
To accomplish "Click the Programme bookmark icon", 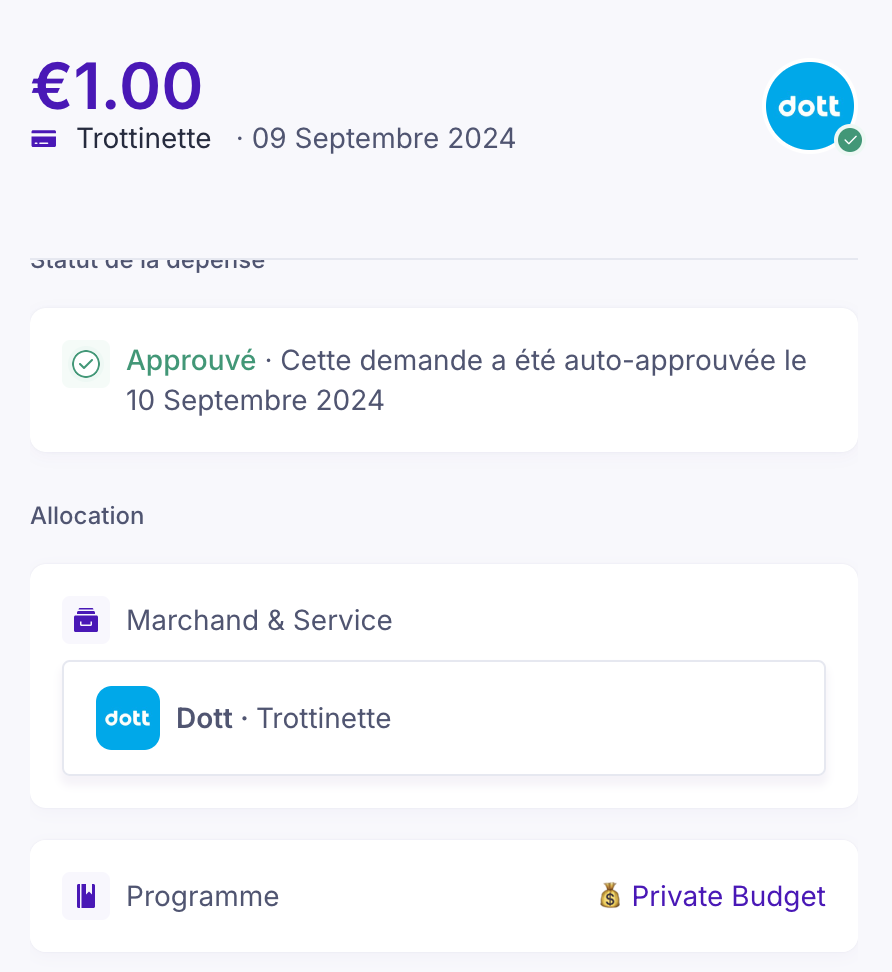I will coord(86,896).
